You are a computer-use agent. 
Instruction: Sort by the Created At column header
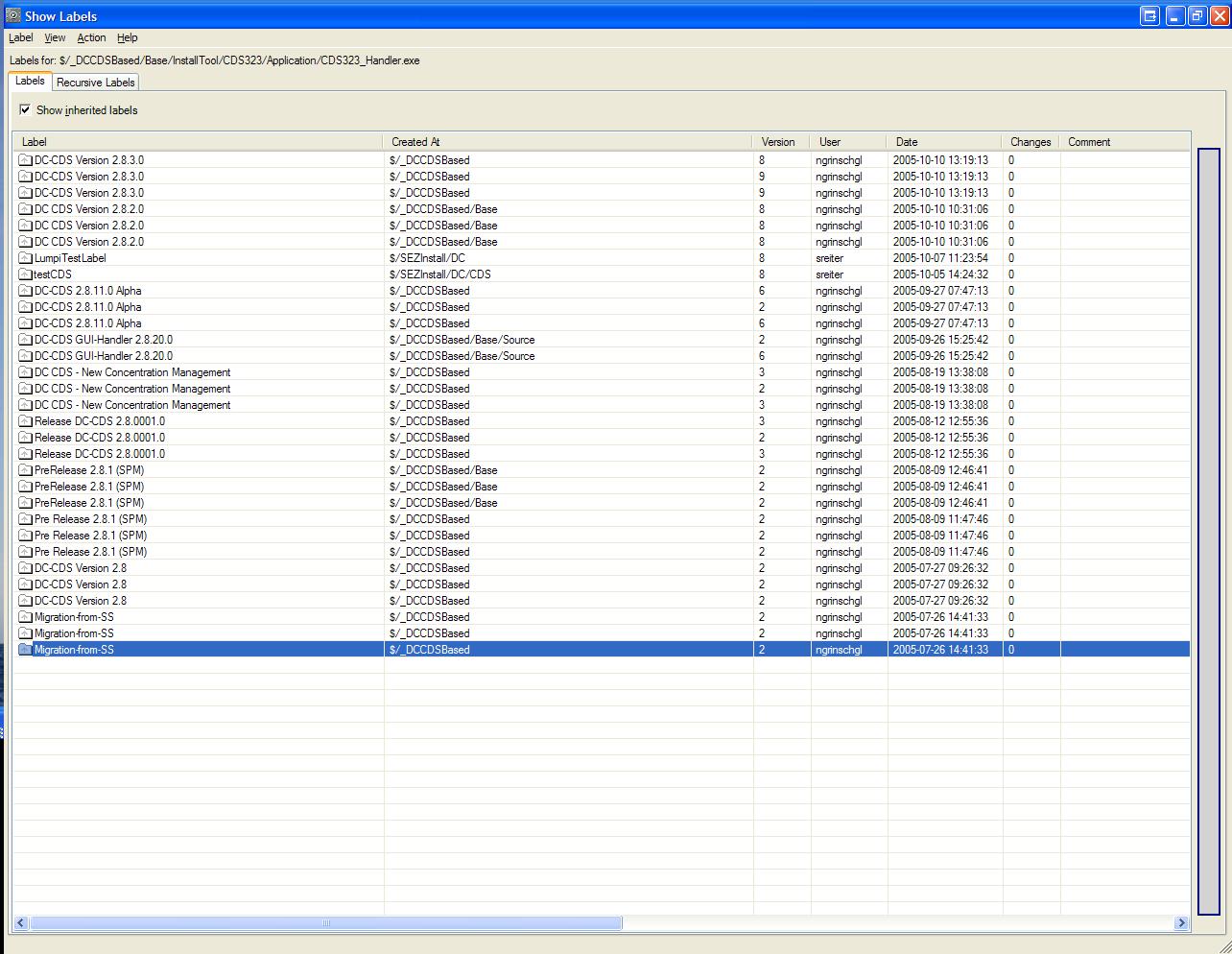[568, 141]
